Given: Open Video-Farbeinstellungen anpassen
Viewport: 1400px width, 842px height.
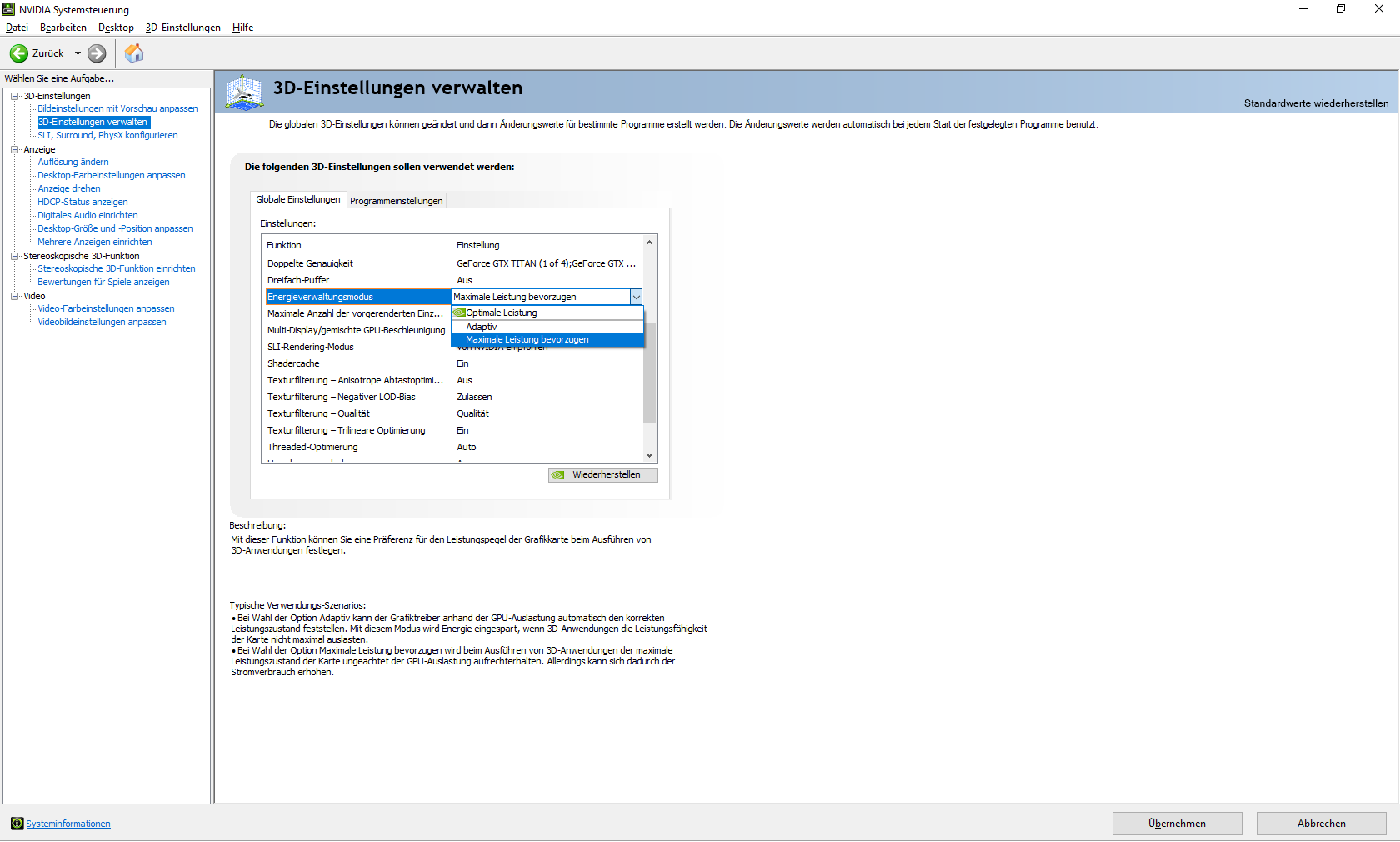Looking at the screenshot, I should coord(106,308).
